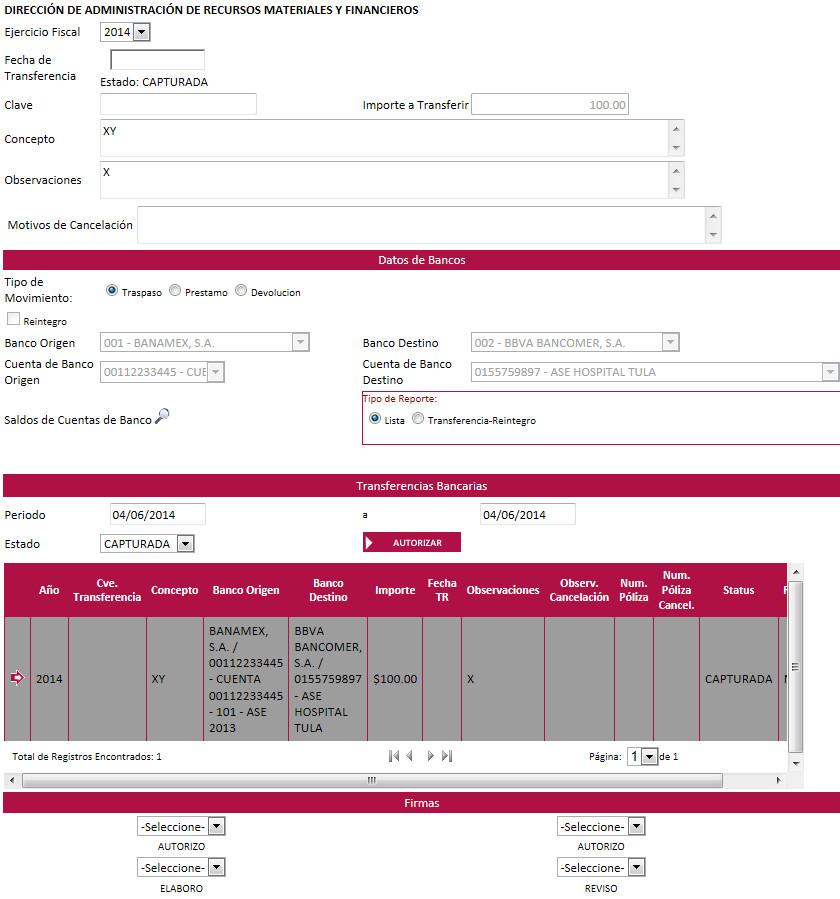This screenshot has height=899, width=840.
Task: Click the Num. Póliza Cancel. column header
Action: [677, 590]
